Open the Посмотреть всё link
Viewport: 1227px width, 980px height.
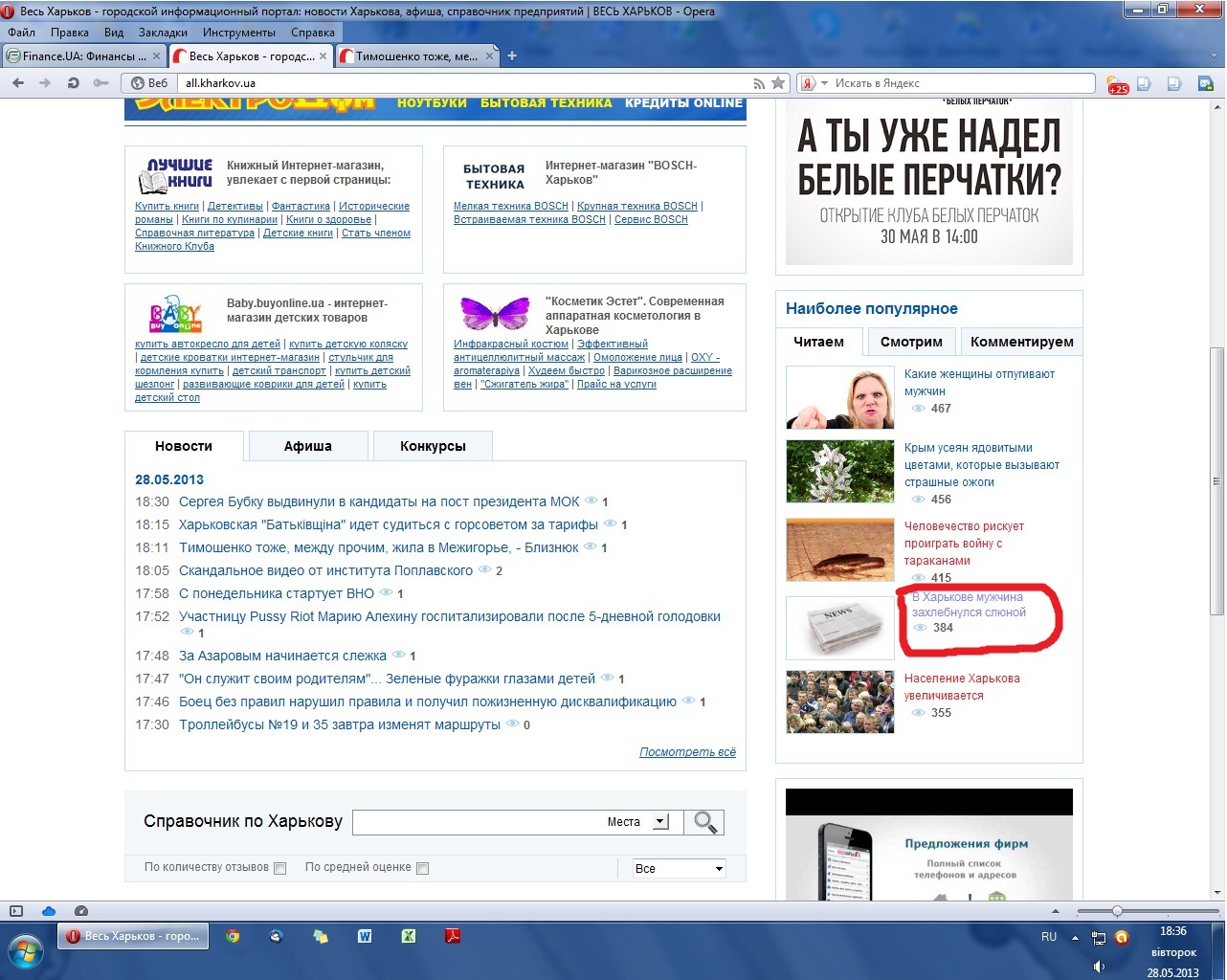[x=687, y=752]
